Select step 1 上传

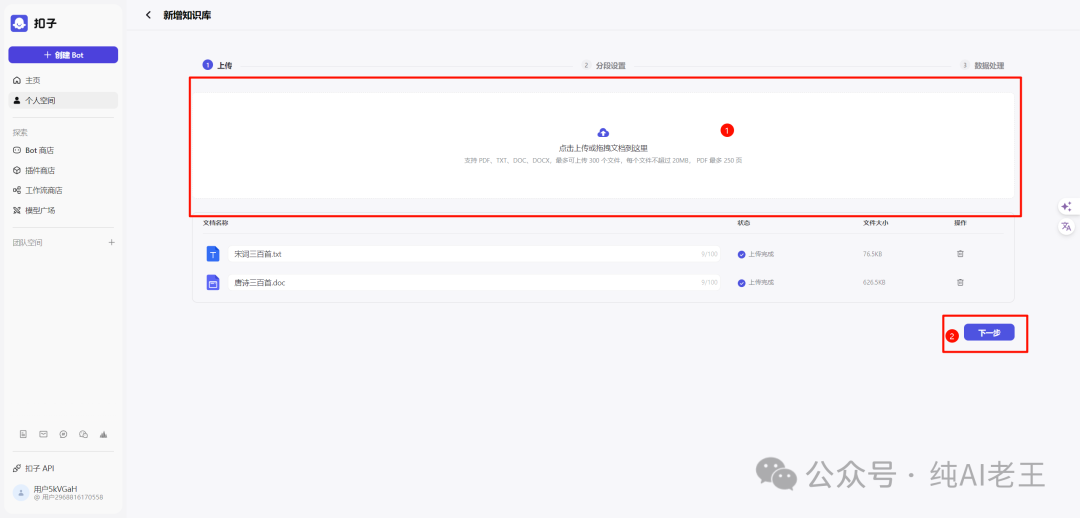[217, 65]
